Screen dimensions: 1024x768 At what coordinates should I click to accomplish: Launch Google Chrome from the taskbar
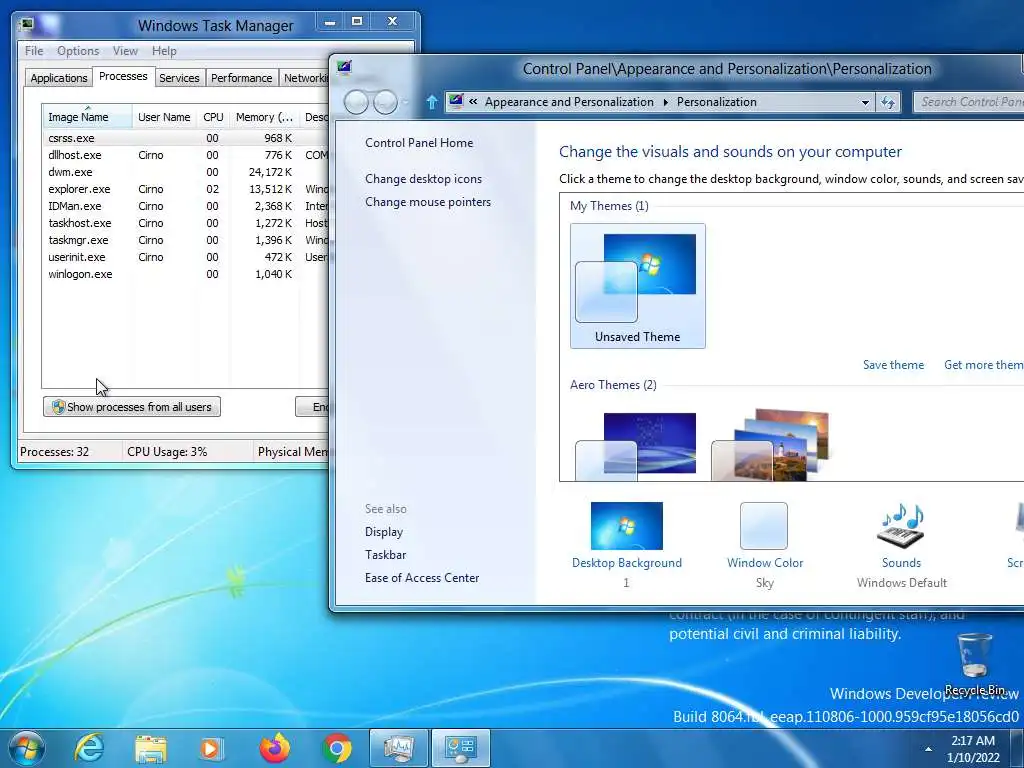click(336, 748)
